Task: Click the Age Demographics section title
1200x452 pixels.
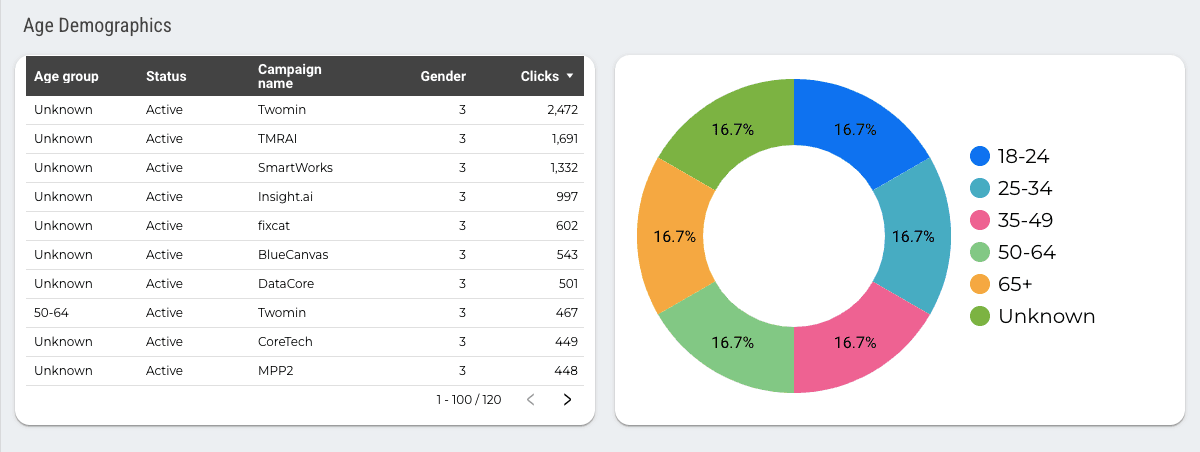Action: (97, 25)
